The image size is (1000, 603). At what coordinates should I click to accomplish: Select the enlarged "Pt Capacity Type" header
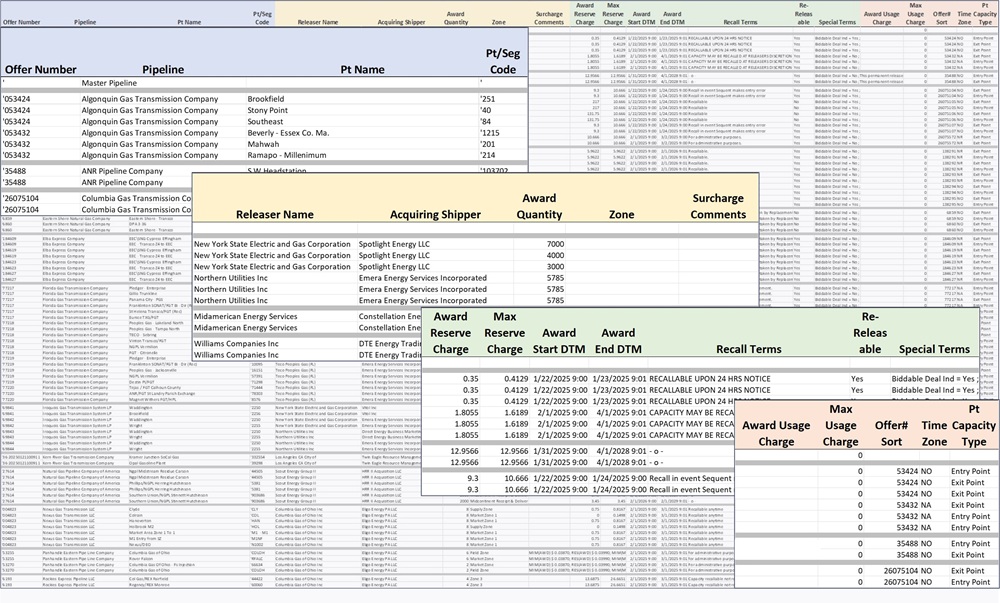tap(973, 425)
